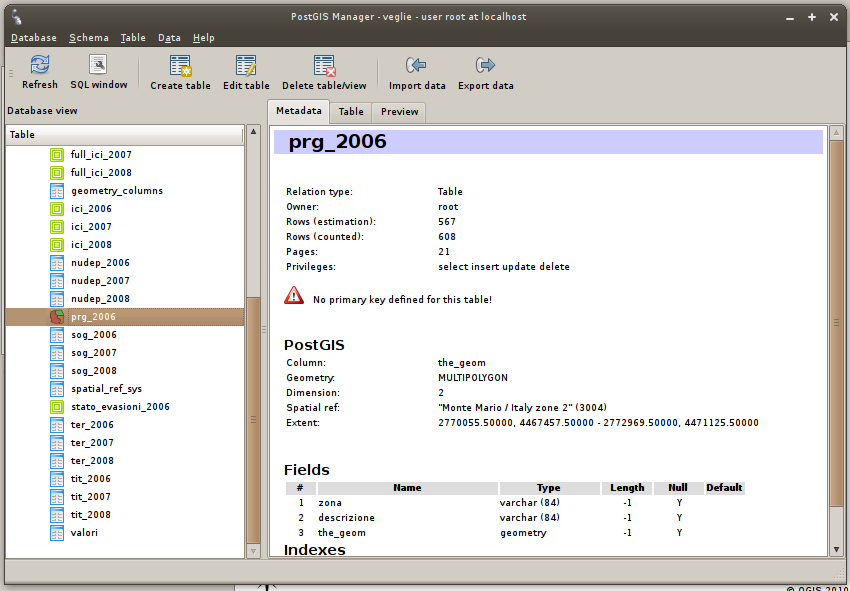This screenshot has width=850, height=591.
Task: Select the full_ici_2007 view icon
Action: pos(57,155)
